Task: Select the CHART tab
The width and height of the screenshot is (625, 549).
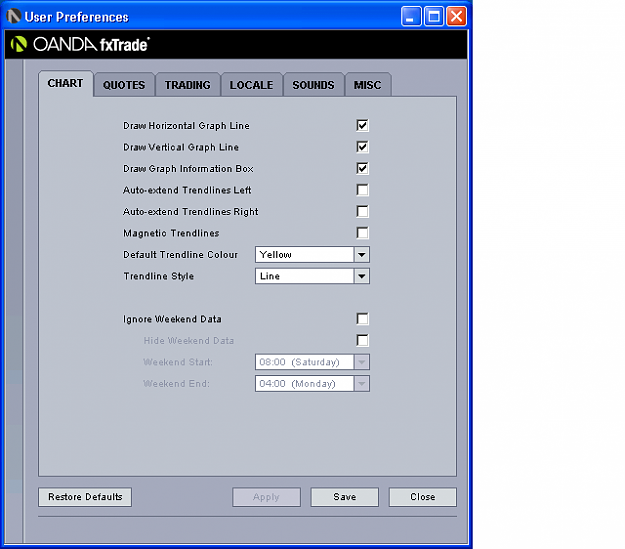Action: pyautogui.click(x=66, y=83)
